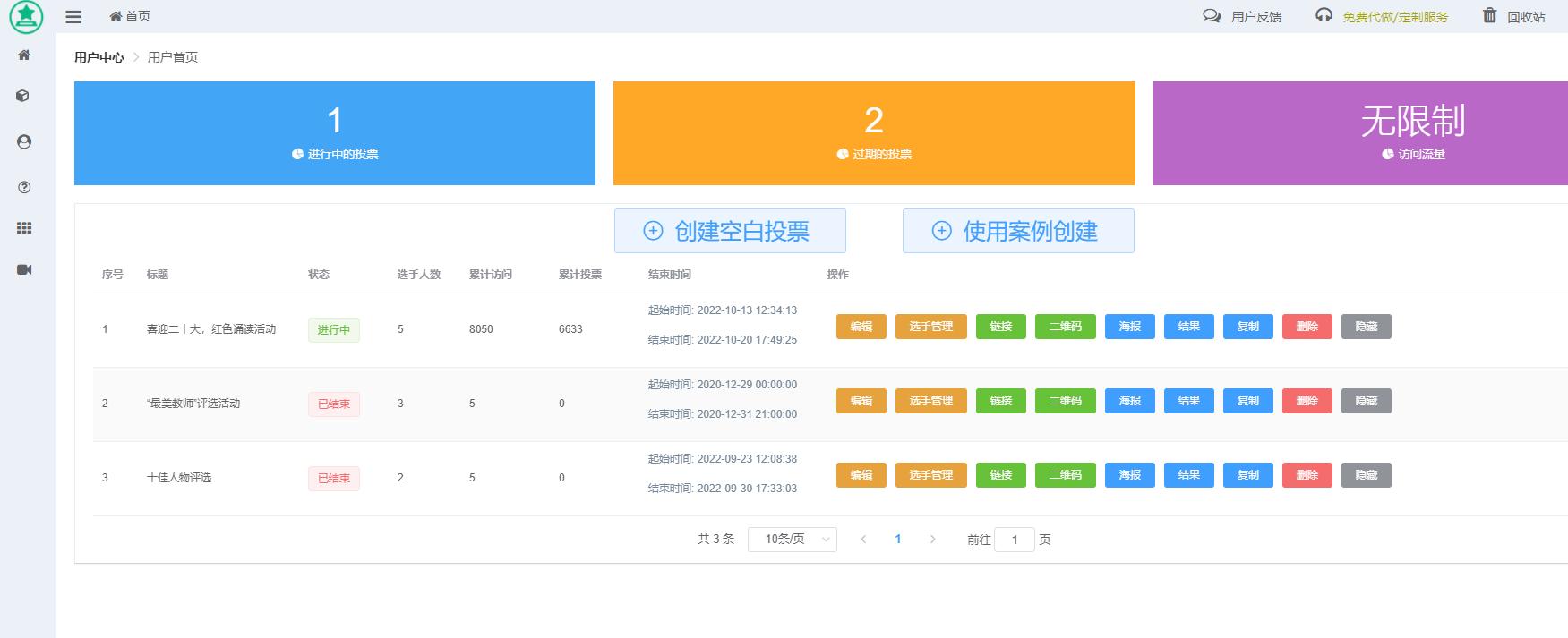Open the home icon in sidebar
The height and width of the screenshot is (638, 1568).
pos(24,55)
